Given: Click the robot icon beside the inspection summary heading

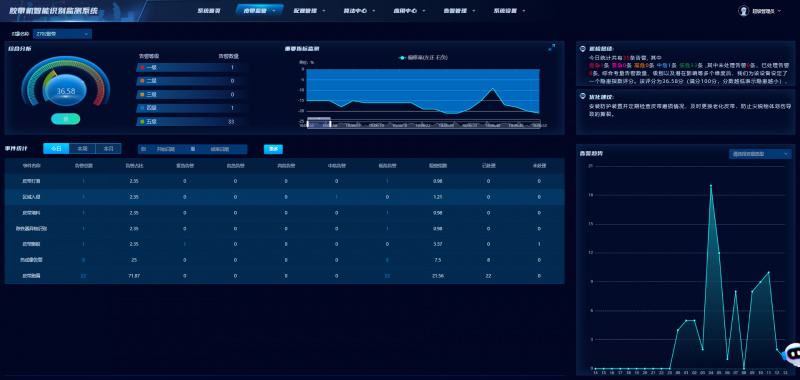Looking at the screenshot, I should pyautogui.click(x=583, y=49).
